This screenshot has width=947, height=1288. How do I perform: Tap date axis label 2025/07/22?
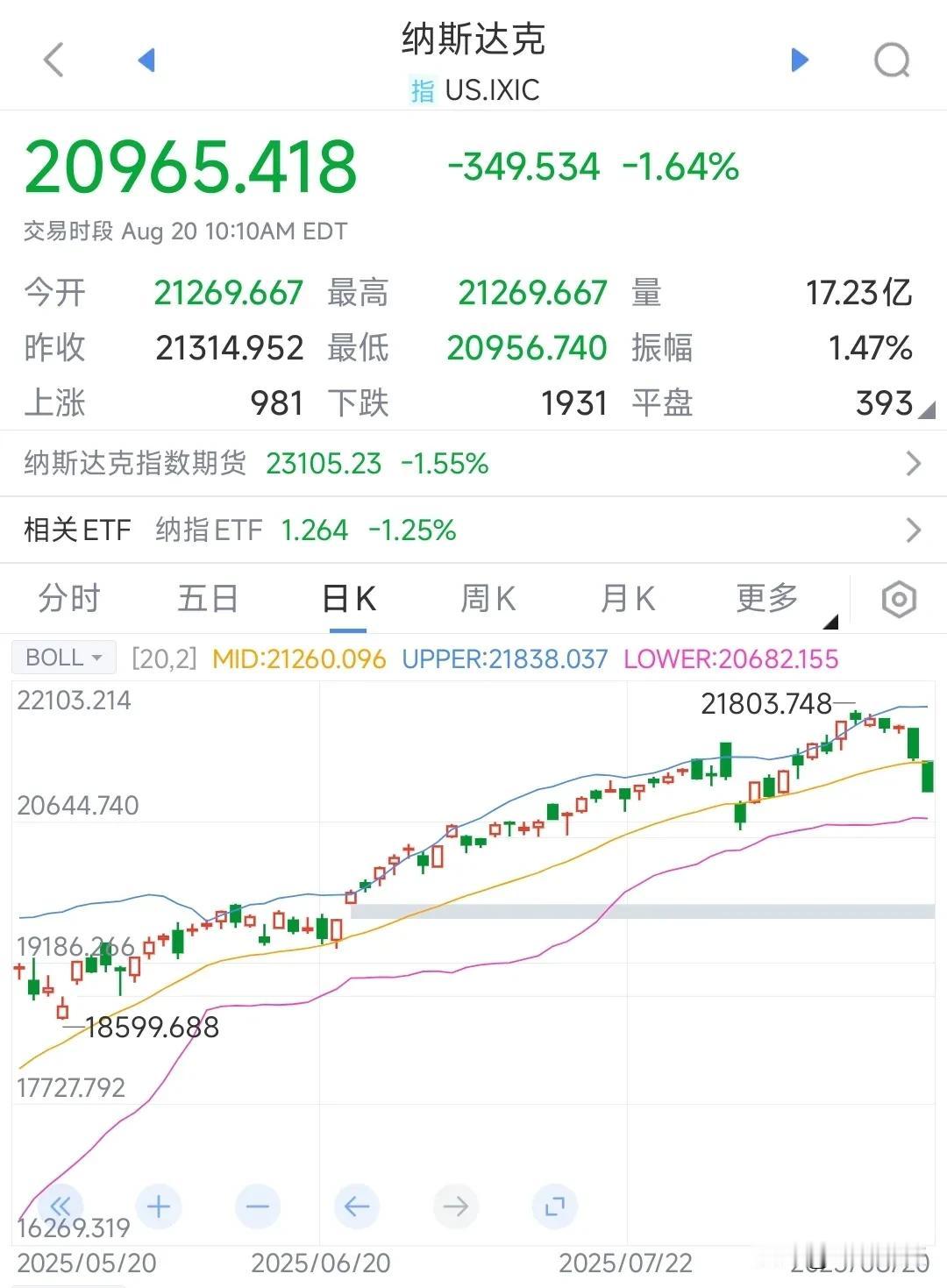tap(626, 1263)
